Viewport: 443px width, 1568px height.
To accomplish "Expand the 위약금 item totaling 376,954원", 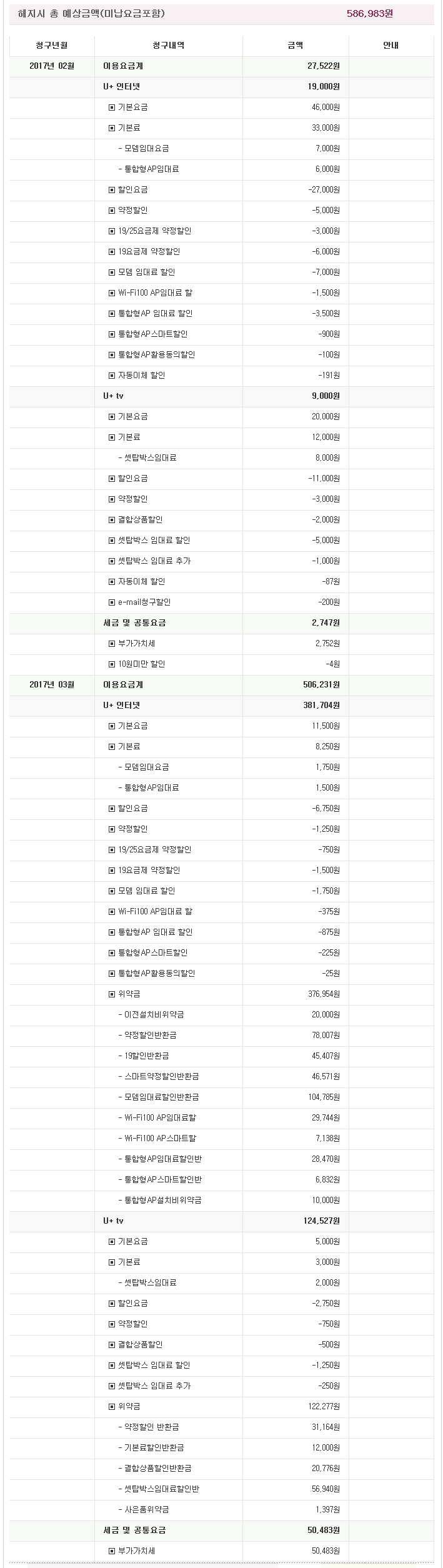I will pyautogui.click(x=112, y=994).
